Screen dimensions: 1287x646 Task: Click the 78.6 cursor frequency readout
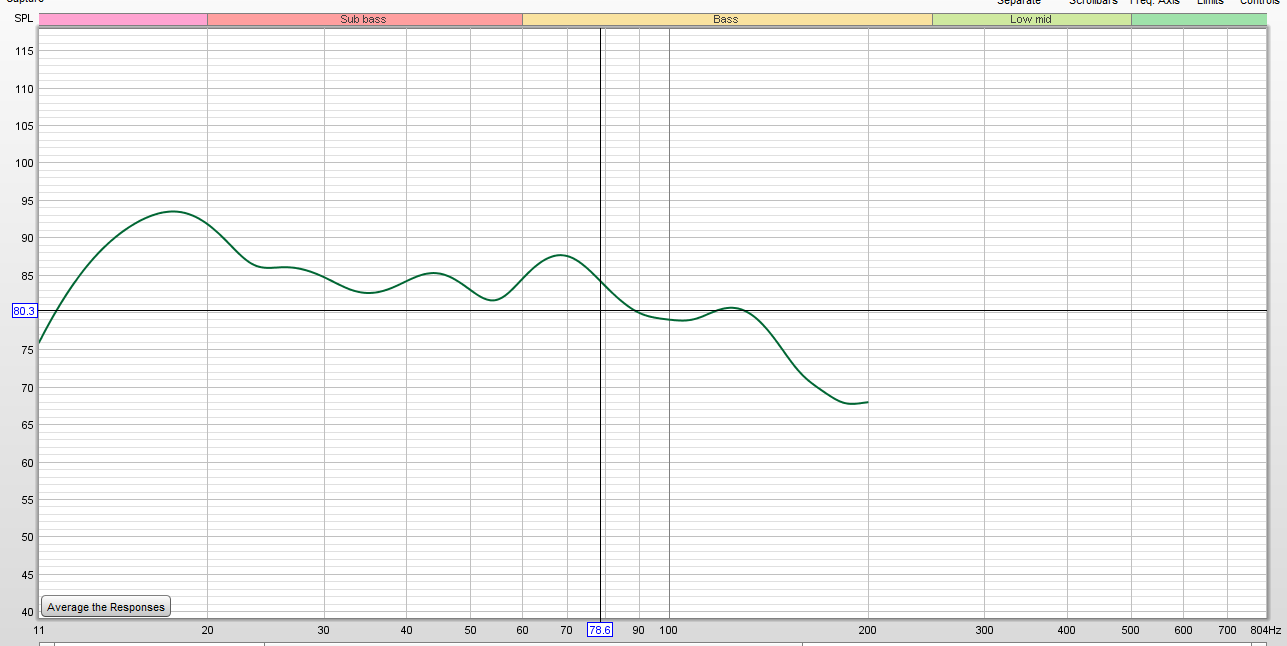[599, 630]
